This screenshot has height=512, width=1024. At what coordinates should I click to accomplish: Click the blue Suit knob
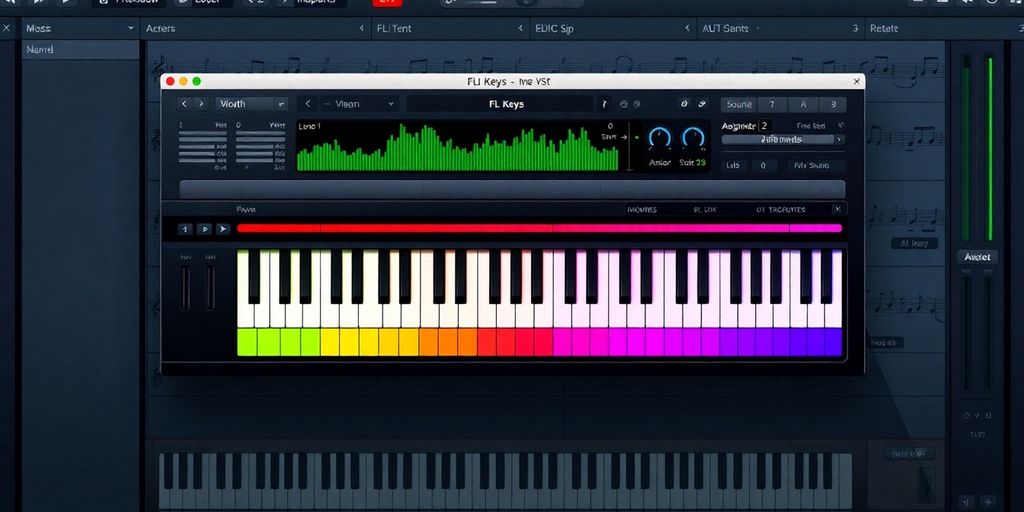click(693, 138)
